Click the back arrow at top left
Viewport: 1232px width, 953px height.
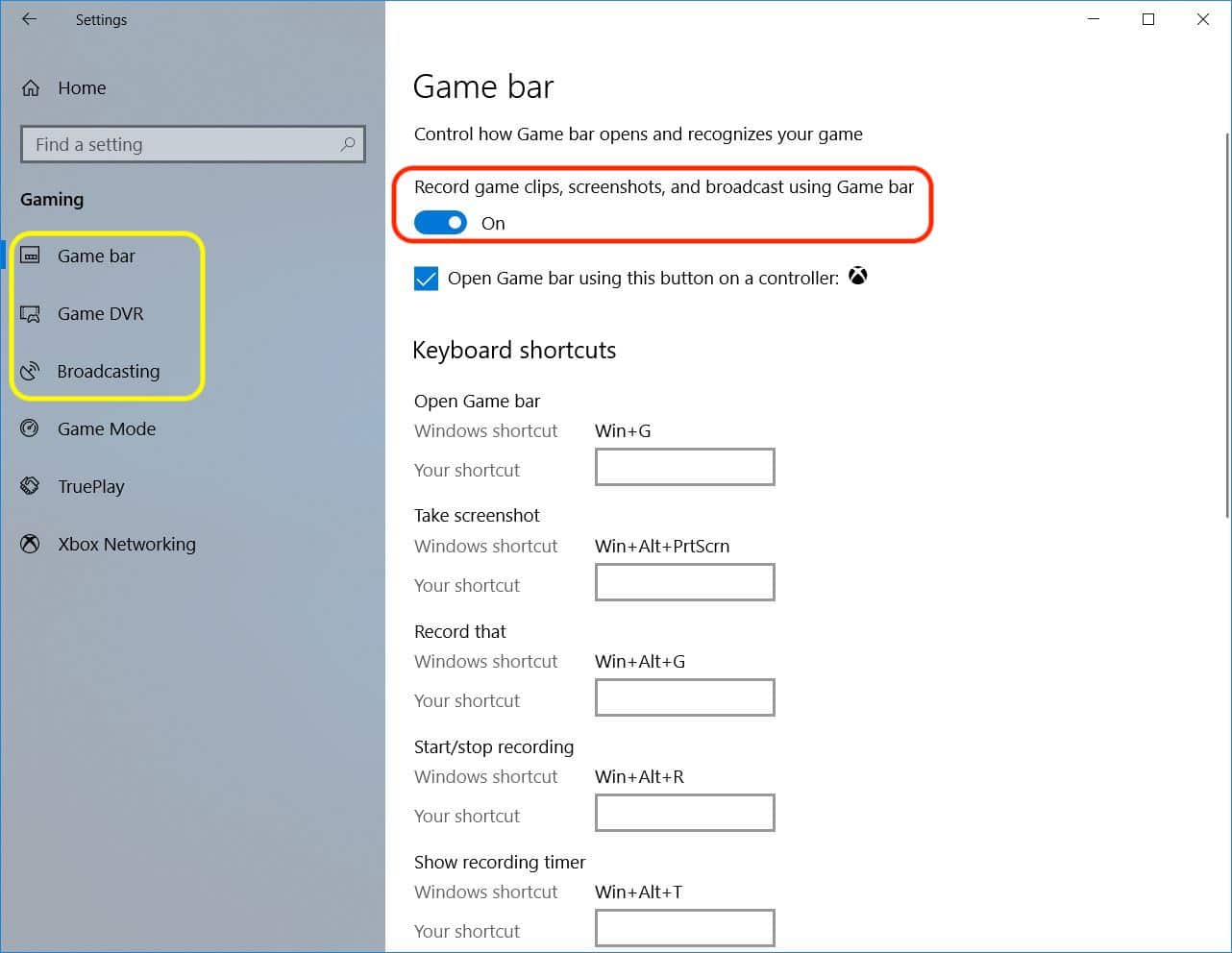[28, 19]
